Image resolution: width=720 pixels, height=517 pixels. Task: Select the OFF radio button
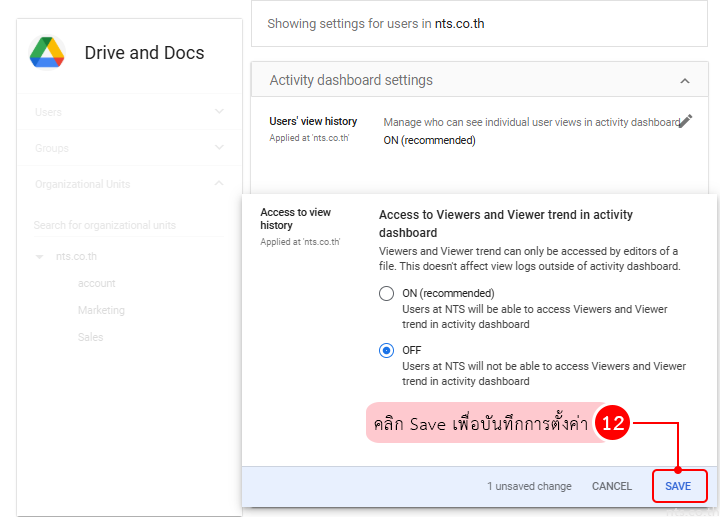(387, 350)
